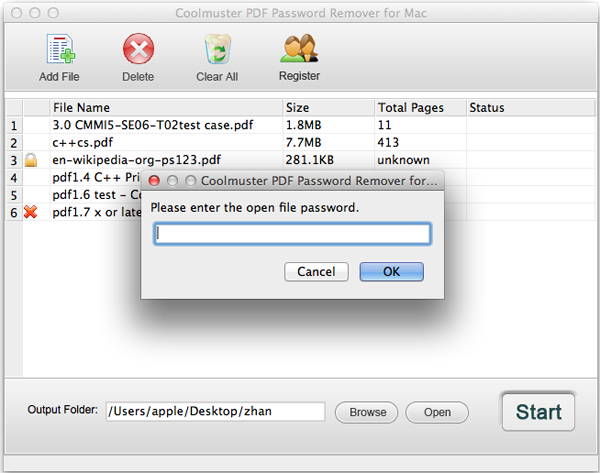Click the Browse button

366,412
